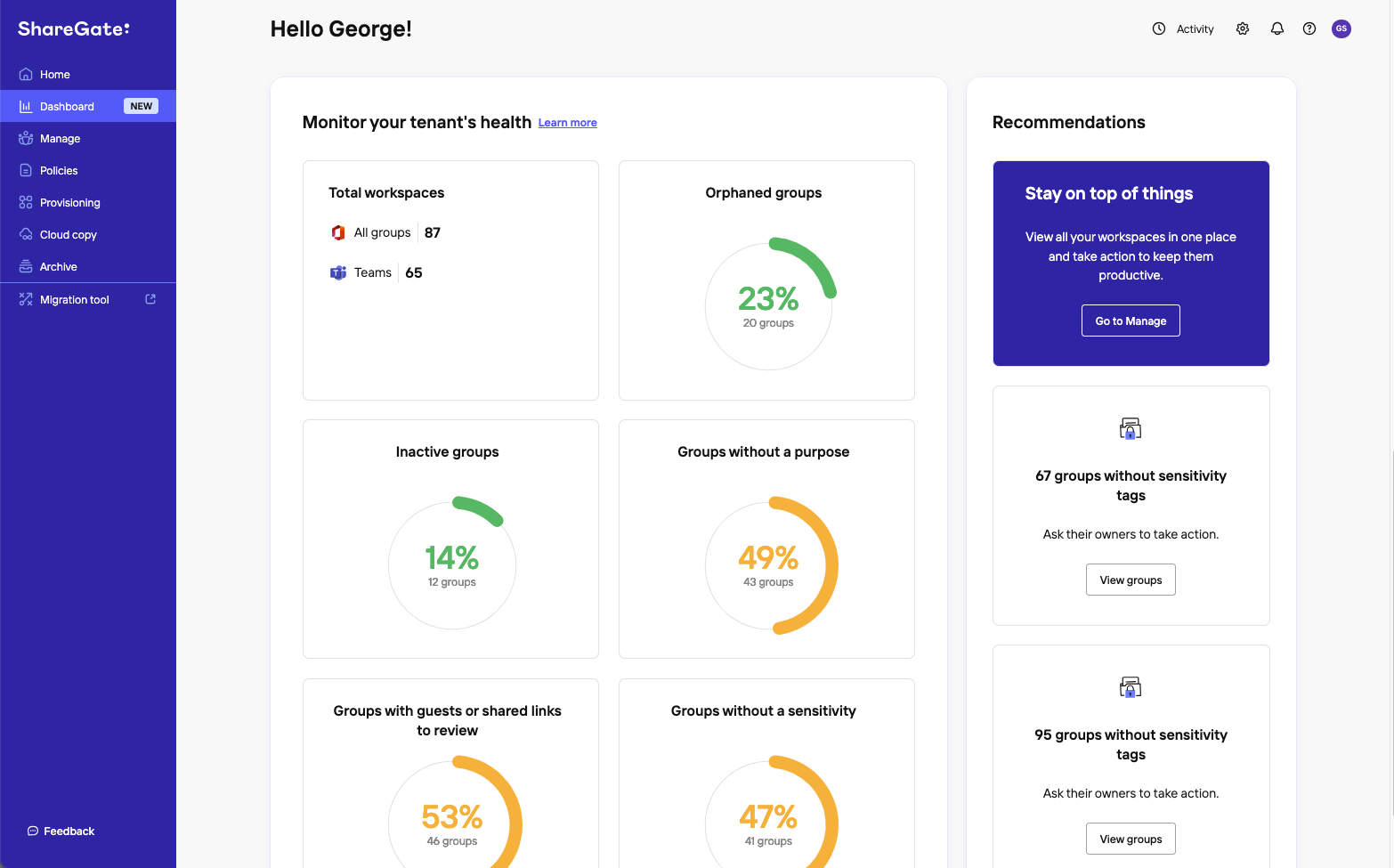The width and height of the screenshot is (1394, 868).
Task: Switch to the Home section
Action: click(55, 74)
